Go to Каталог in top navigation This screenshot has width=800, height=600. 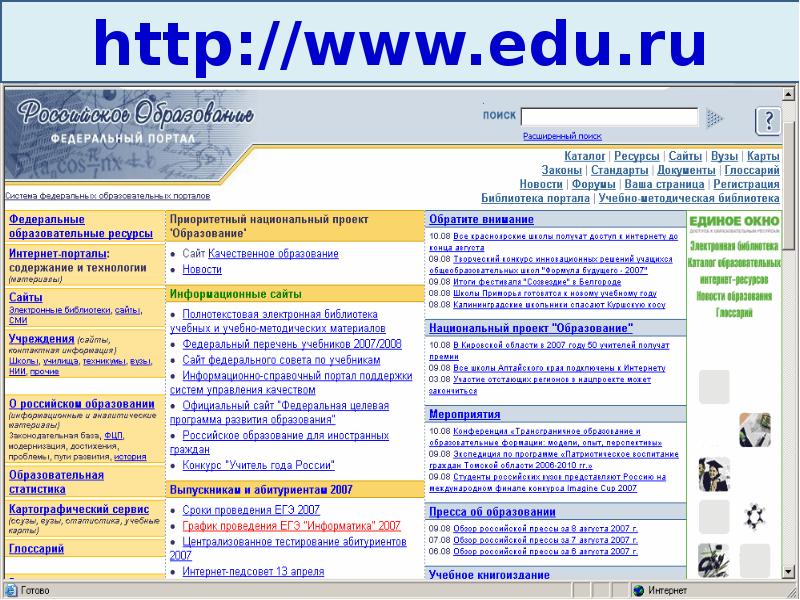(x=584, y=157)
